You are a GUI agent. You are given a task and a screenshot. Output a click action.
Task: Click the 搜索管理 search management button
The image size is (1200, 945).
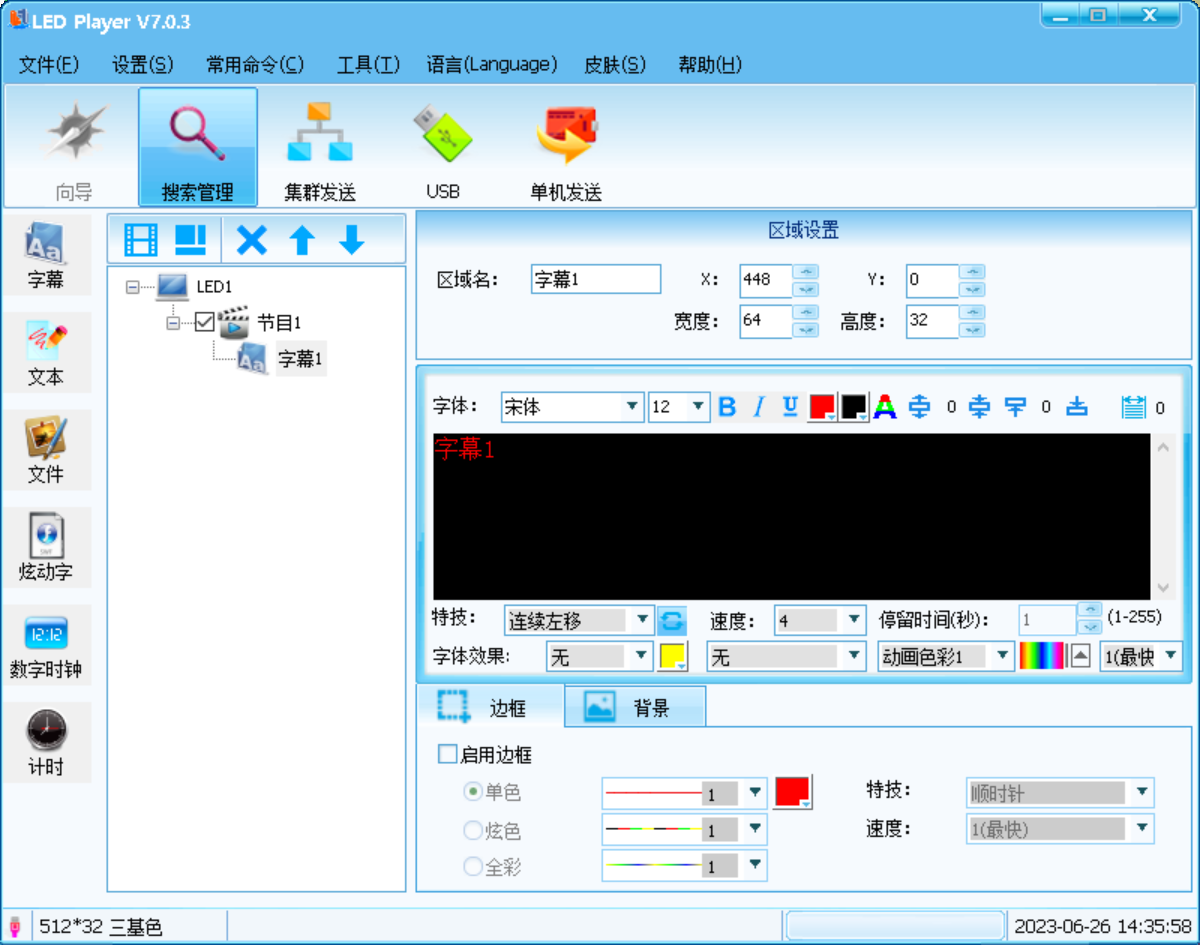coord(197,146)
